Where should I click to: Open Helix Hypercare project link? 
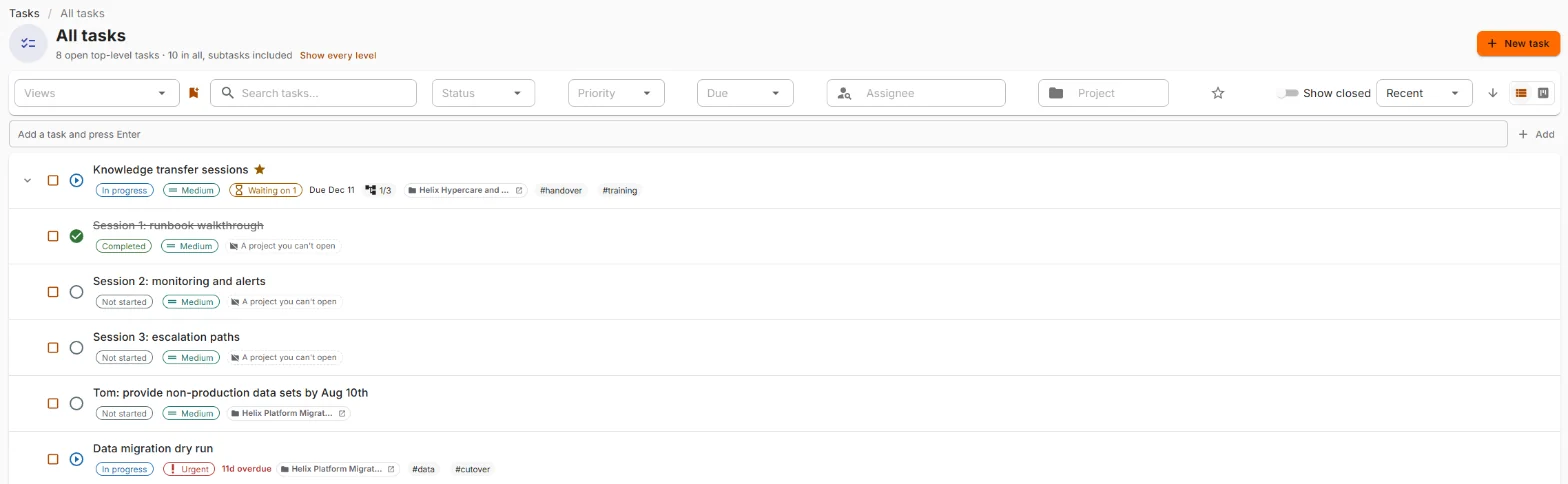pos(465,190)
